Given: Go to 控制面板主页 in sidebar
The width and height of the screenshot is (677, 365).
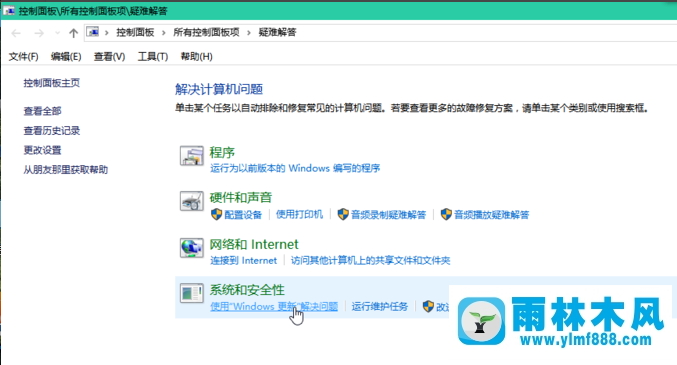Looking at the screenshot, I should [51, 83].
